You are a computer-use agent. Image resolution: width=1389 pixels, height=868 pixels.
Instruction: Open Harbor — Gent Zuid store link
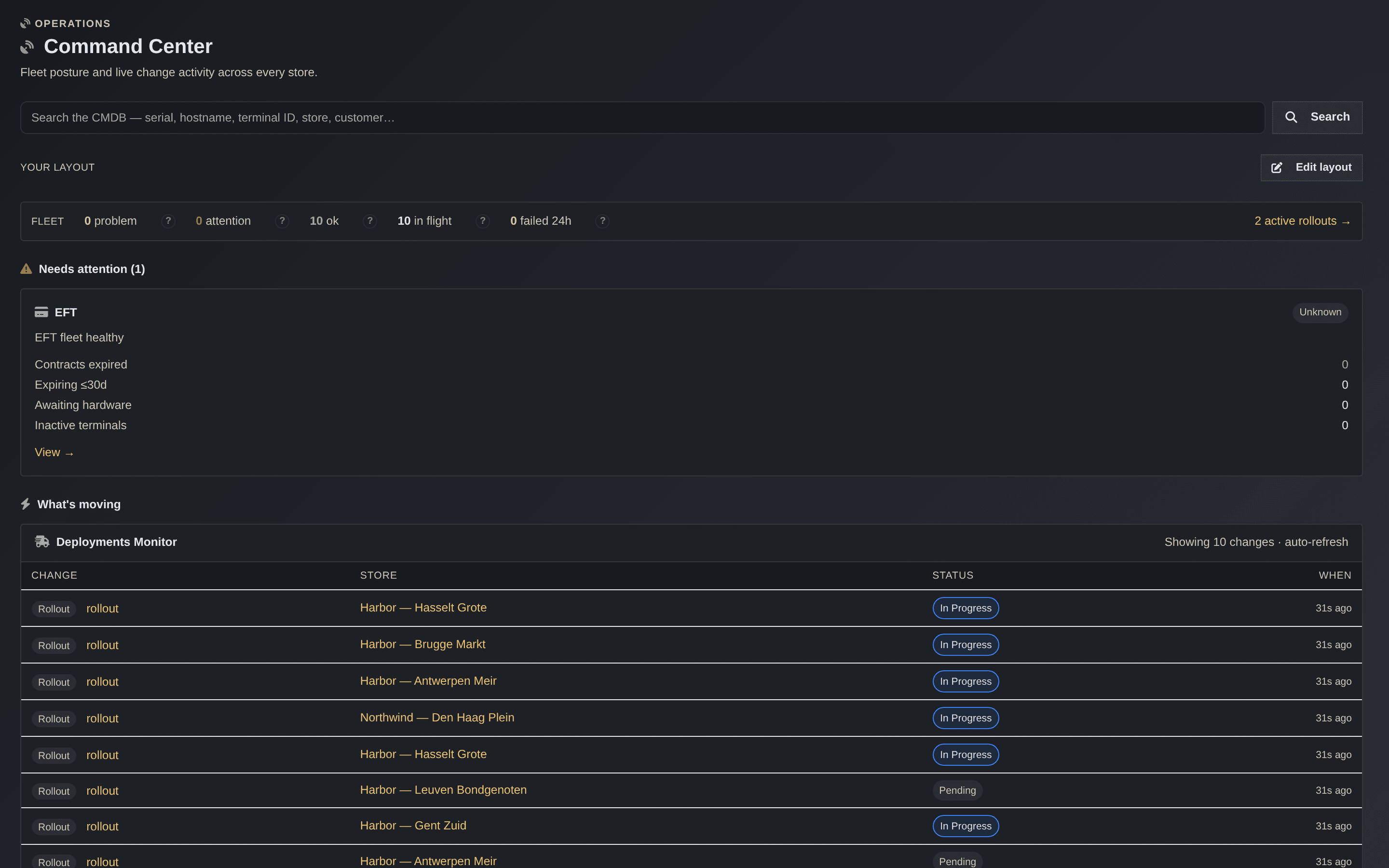(x=413, y=826)
